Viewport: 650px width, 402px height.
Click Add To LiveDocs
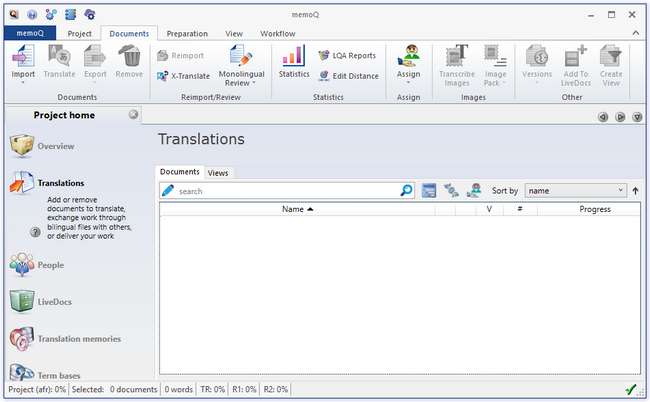(x=576, y=65)
